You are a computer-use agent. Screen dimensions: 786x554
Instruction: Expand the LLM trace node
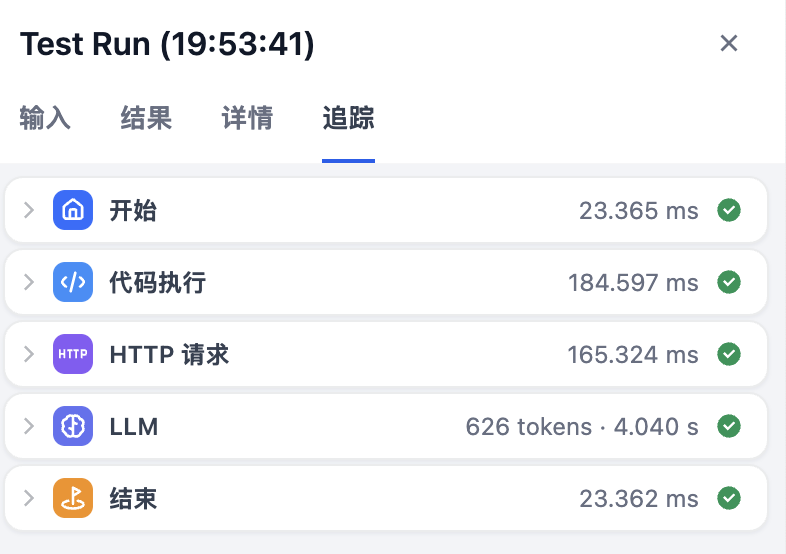pos(29,426)
